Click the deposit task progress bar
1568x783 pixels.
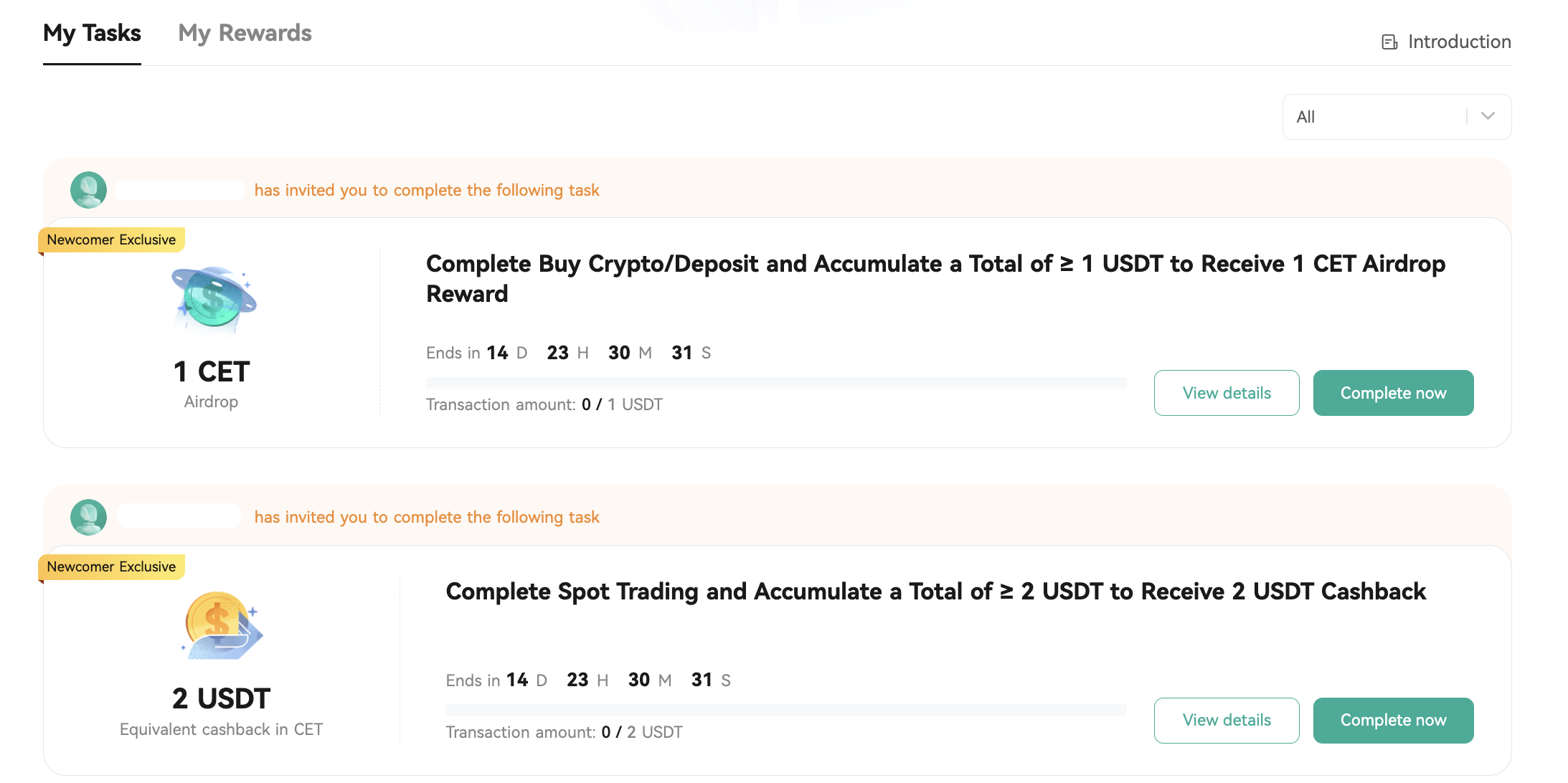click(x=775, y=383)
